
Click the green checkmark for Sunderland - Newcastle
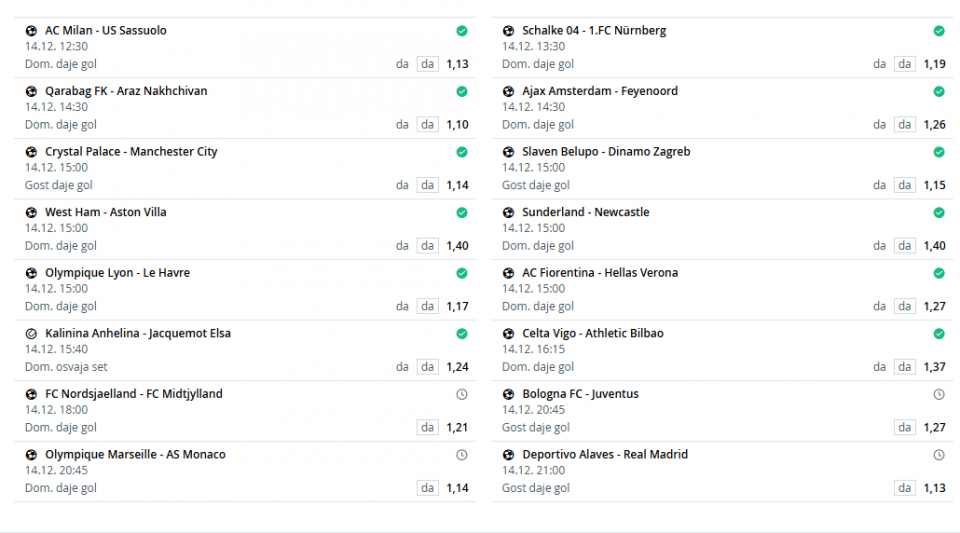tap(939, 213)
